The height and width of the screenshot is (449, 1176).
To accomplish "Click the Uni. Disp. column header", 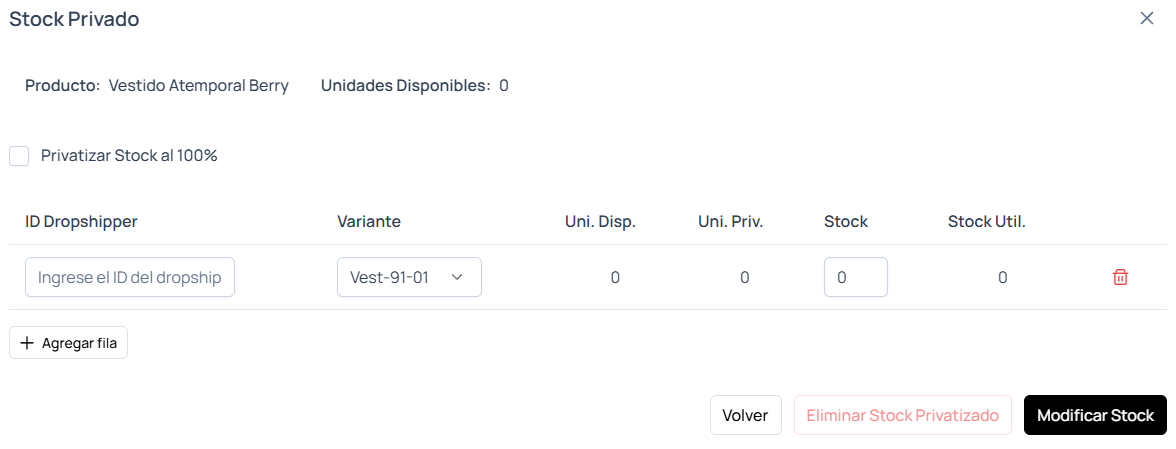I will (600, 222).
